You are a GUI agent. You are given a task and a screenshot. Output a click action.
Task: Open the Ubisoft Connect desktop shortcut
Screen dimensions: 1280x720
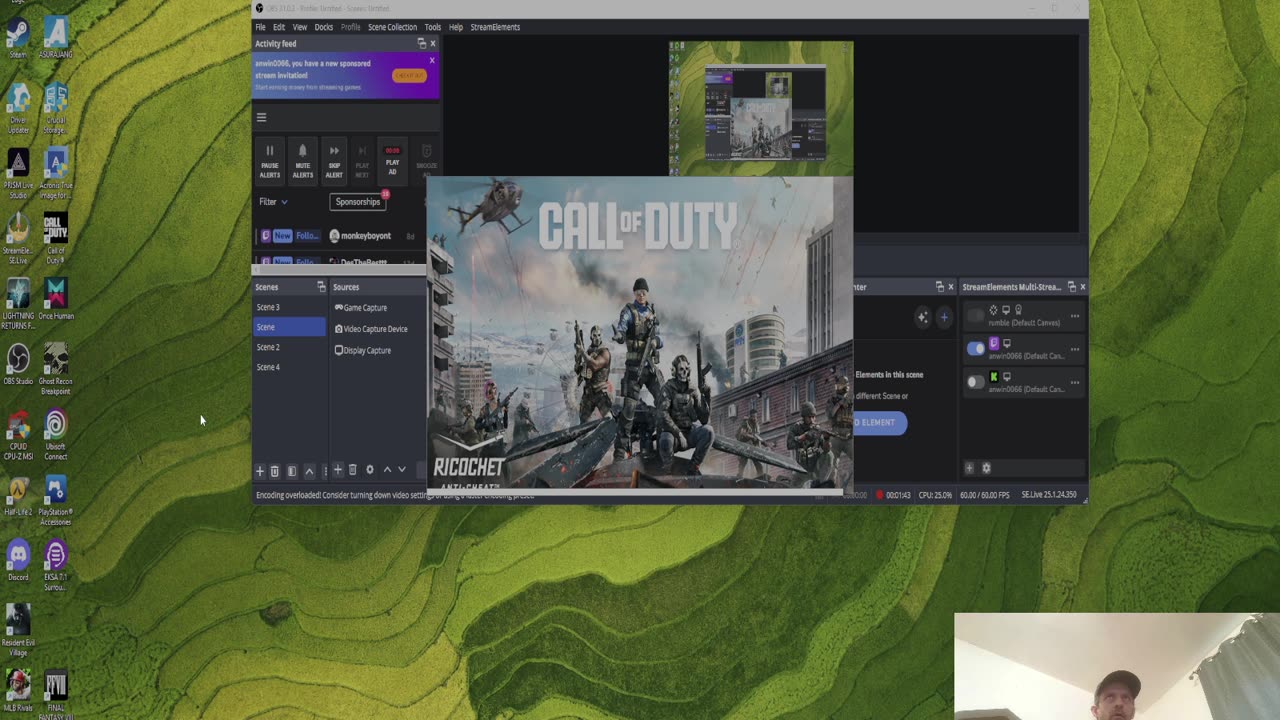(x=56, y=434)
